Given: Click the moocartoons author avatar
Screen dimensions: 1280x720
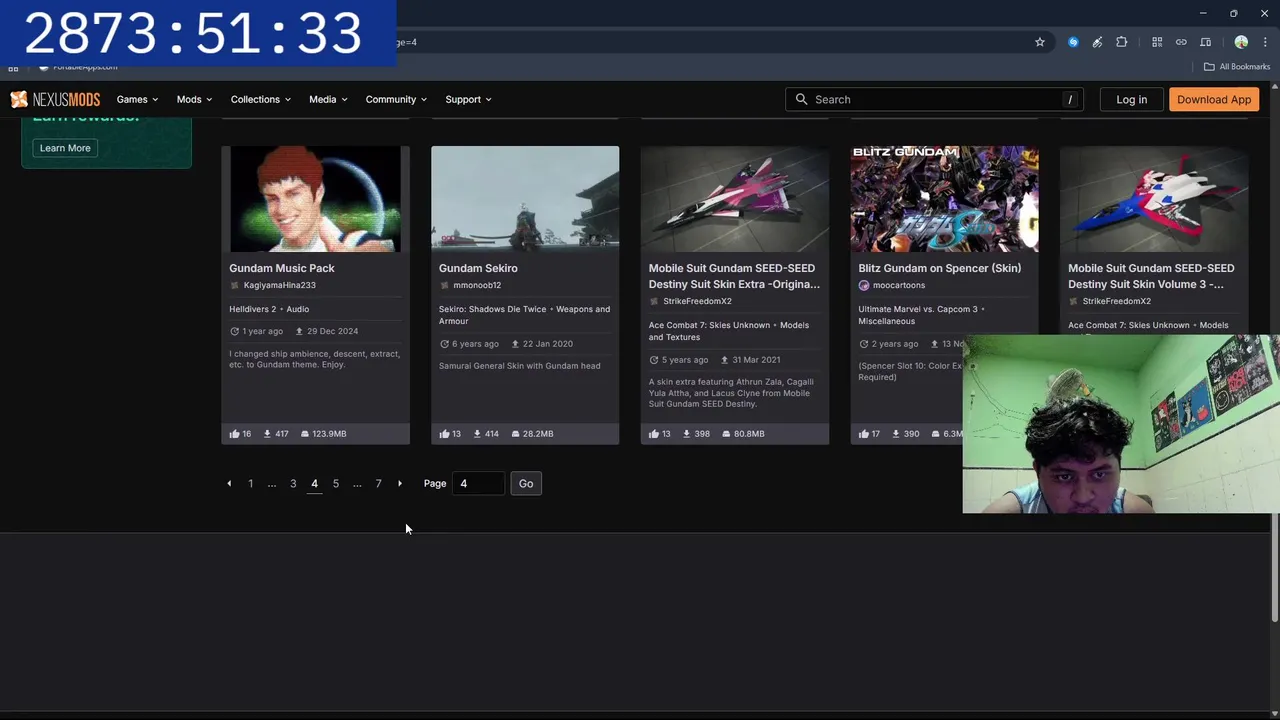Looking at the screenshot, I should point(864,285).
